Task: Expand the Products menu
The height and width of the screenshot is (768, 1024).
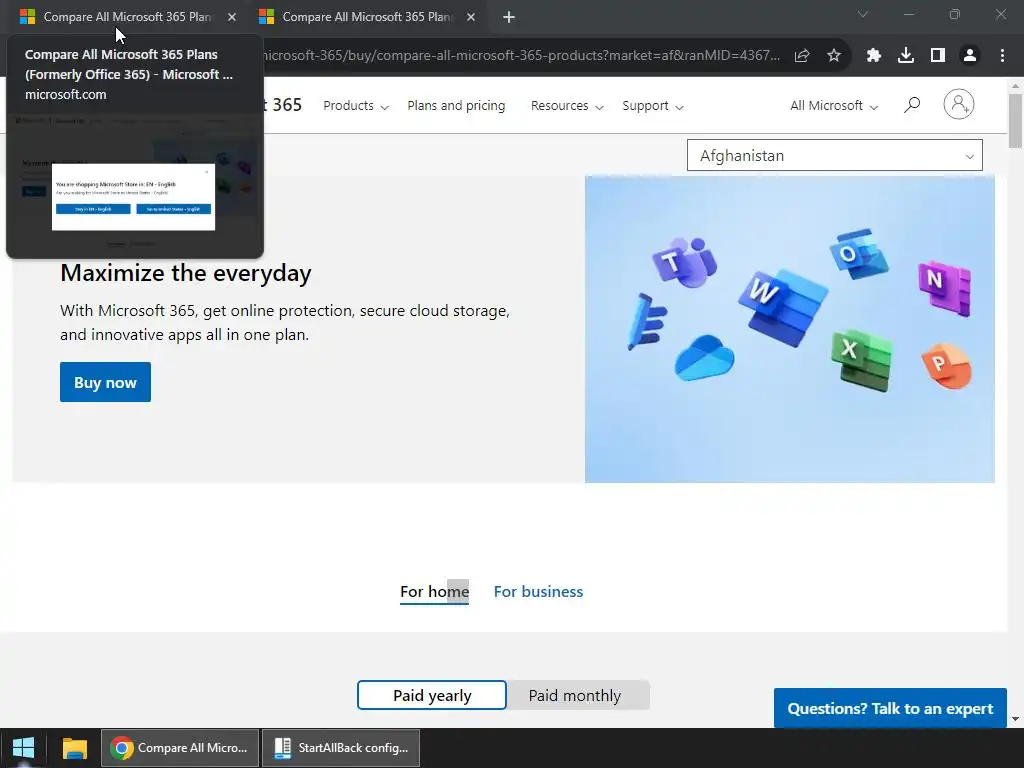Action: pos(356,106)
